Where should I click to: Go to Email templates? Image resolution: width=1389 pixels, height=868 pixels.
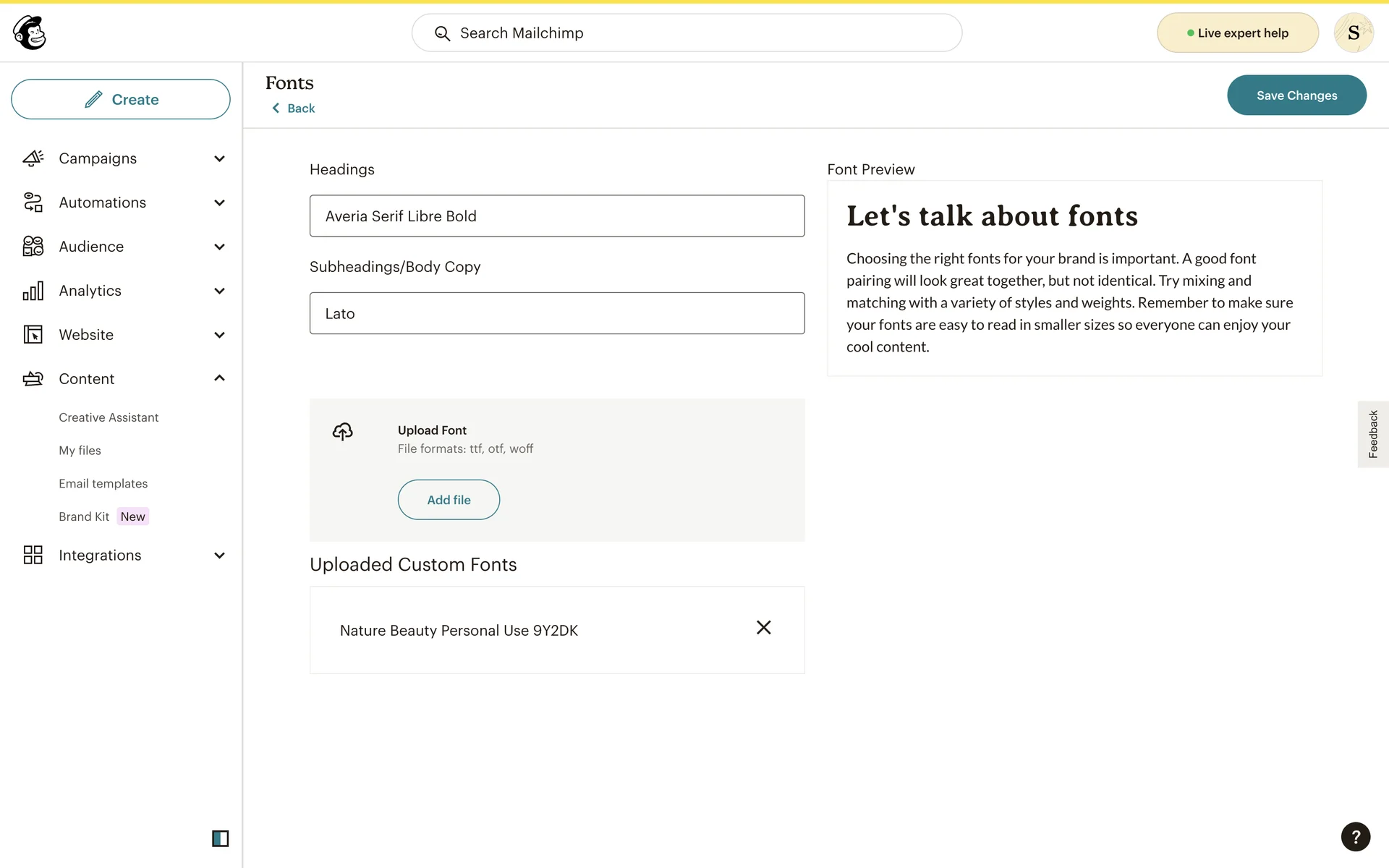pos(103,483)
